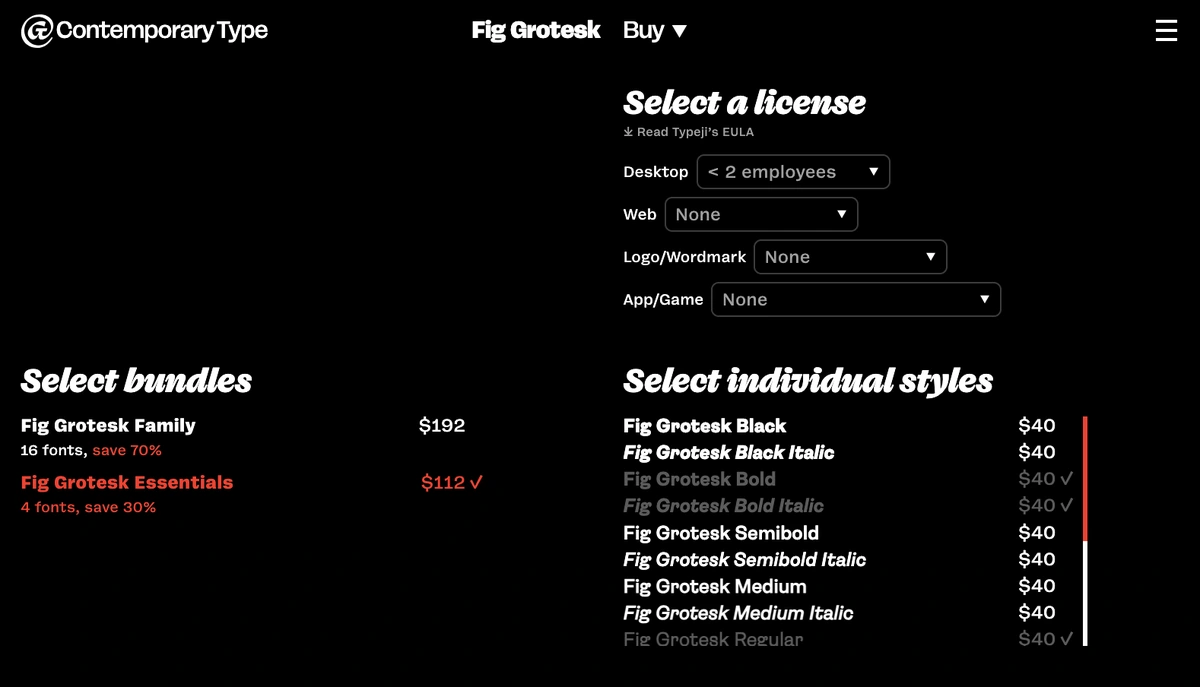Viewport: 1200px width, 687px height.
Task: Click the Contemporary Type logo icon
Action: tap(34, 31)
